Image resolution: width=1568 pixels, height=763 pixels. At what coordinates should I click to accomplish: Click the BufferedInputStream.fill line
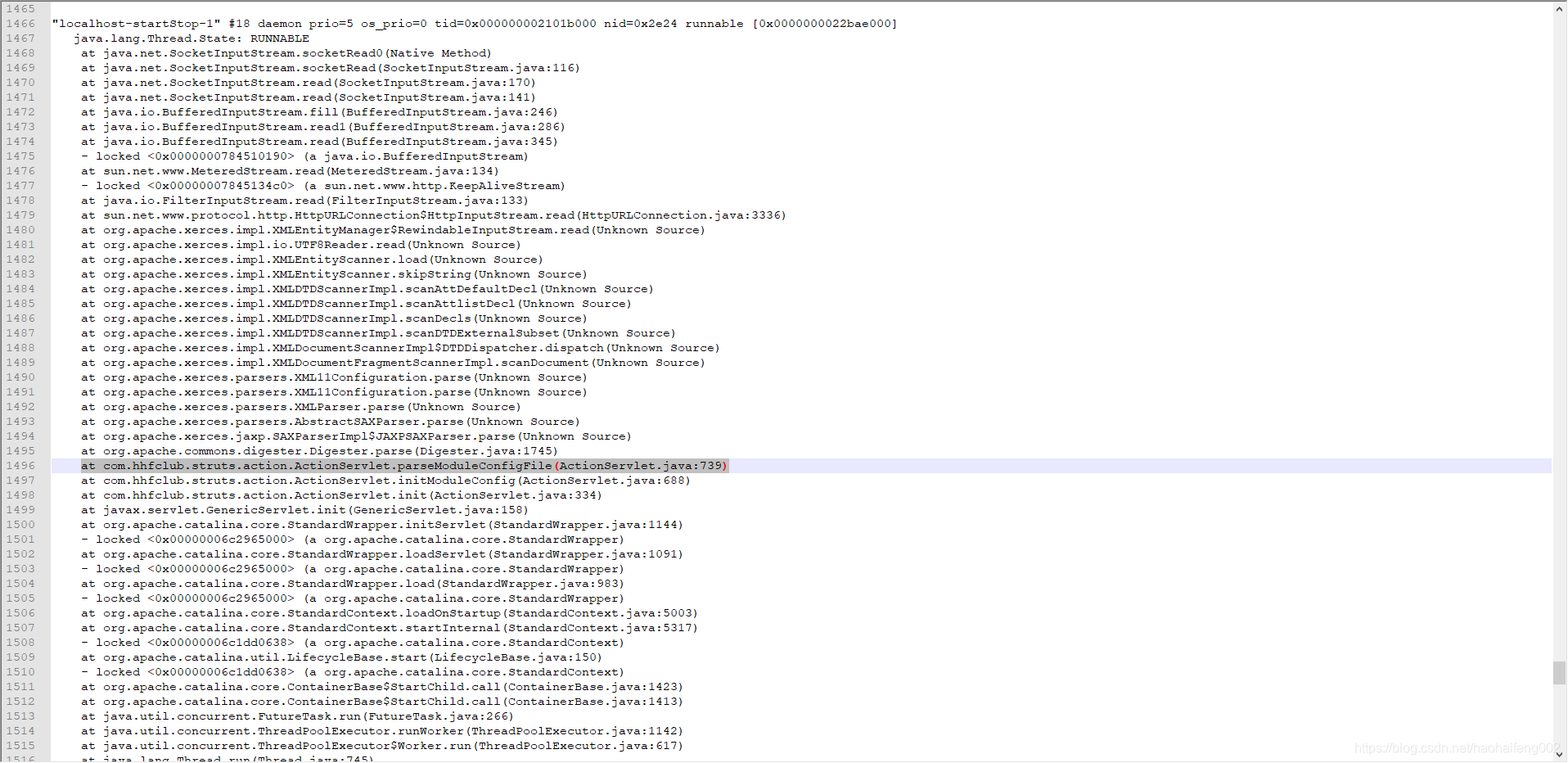(x=319, y=112)
